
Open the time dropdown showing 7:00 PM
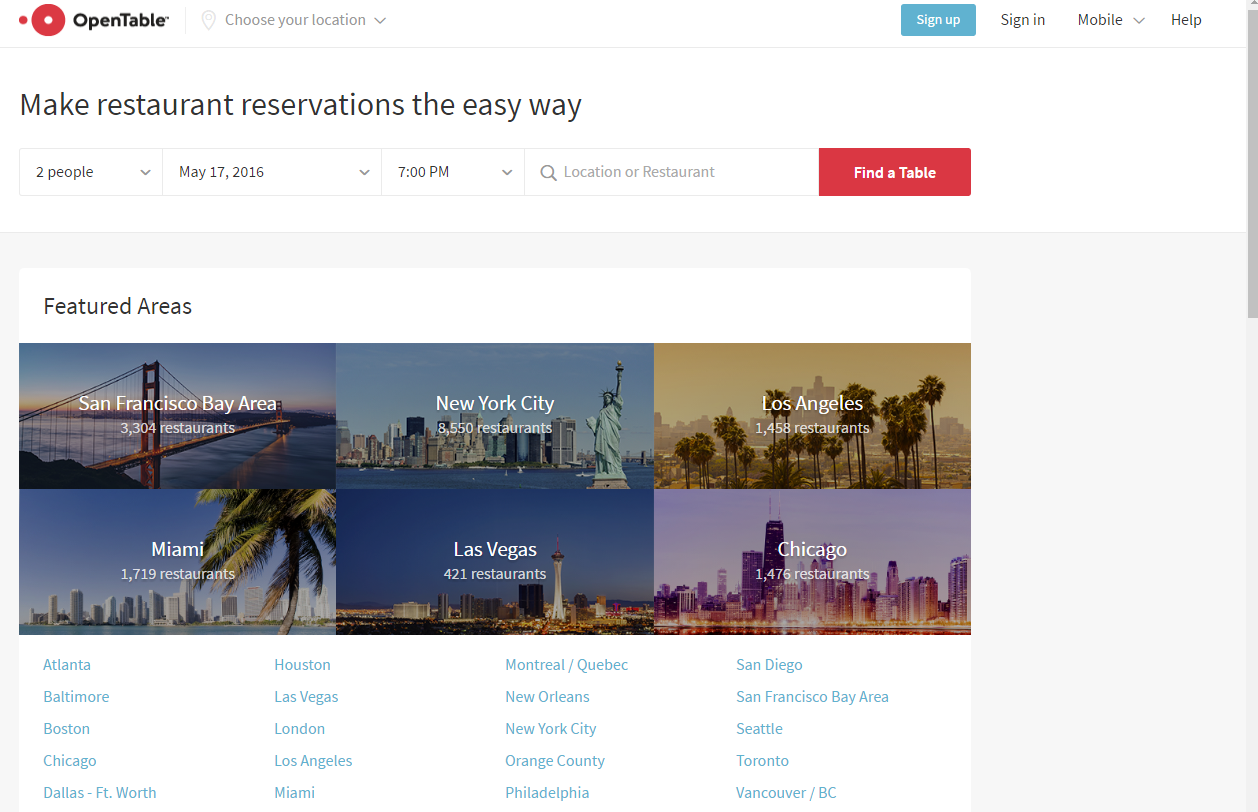click(x=453, y=172)
